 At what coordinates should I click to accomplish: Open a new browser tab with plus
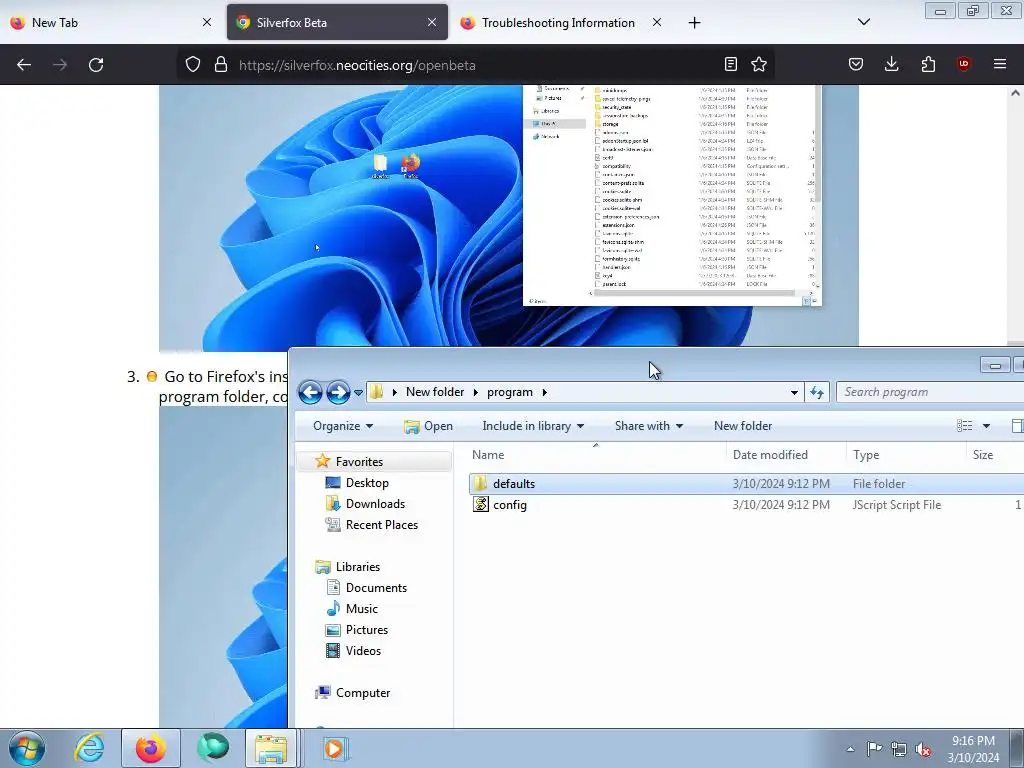tap(694, 23)
